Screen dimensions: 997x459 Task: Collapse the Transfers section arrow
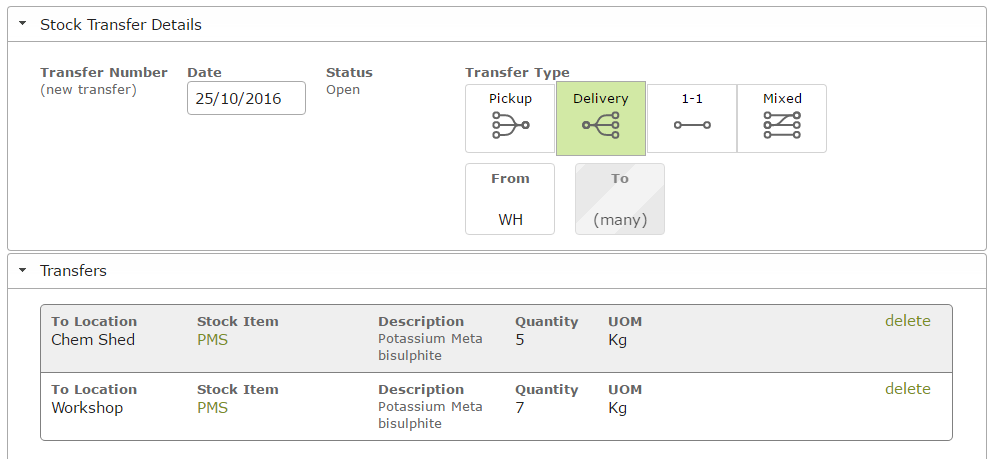tap(23, 270)
